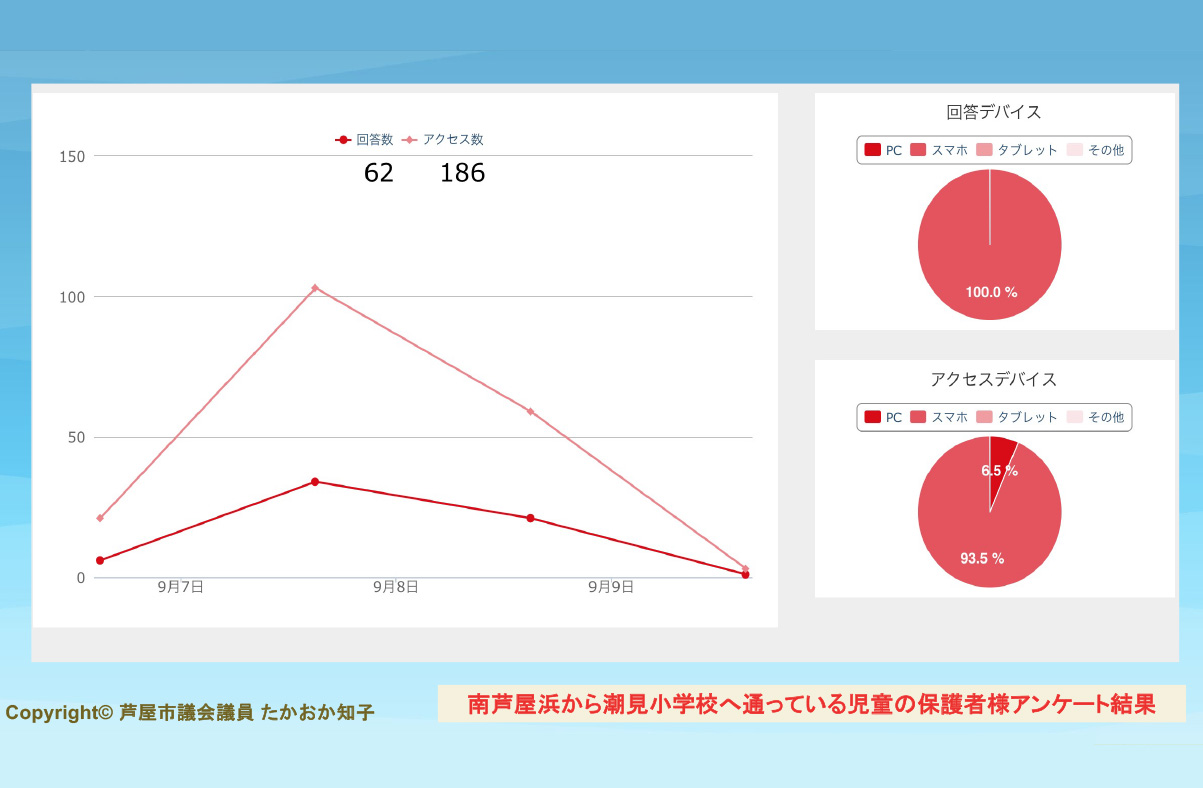Click the red 保護者様アンケート結果 caption banner
The image size is (1203, 788).
(x=812, y=704)
